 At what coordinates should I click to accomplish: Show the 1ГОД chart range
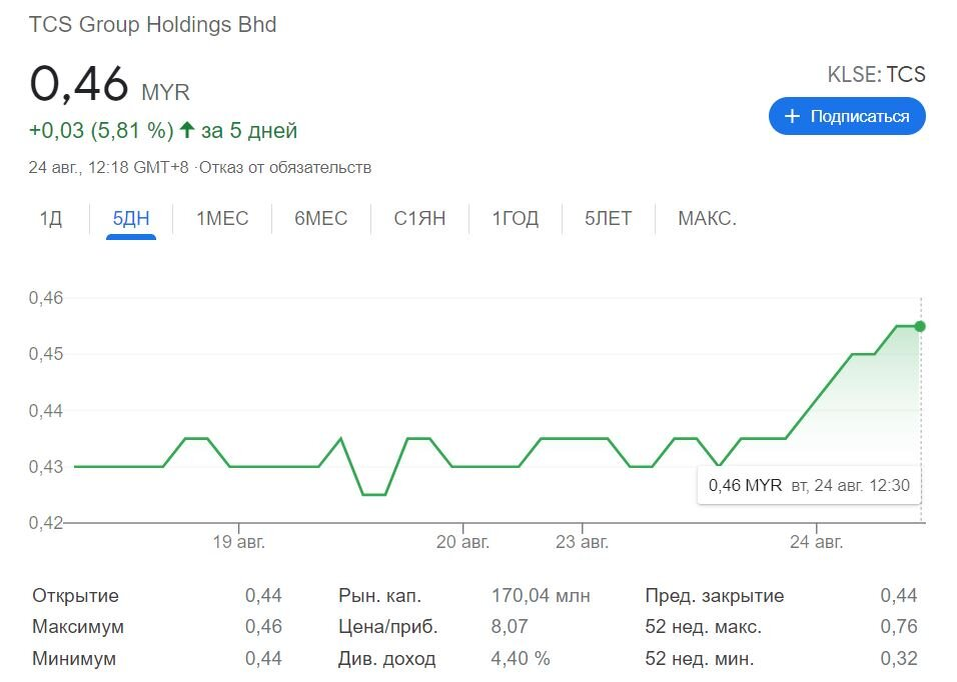point(515,219)
